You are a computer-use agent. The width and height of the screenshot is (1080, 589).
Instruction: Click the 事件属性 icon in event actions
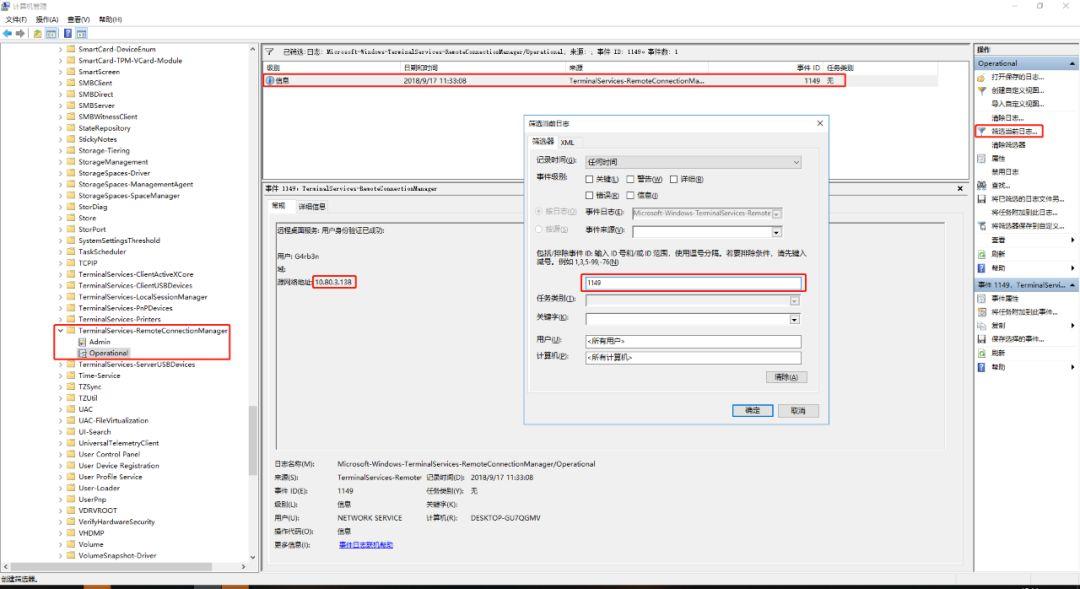982,298
